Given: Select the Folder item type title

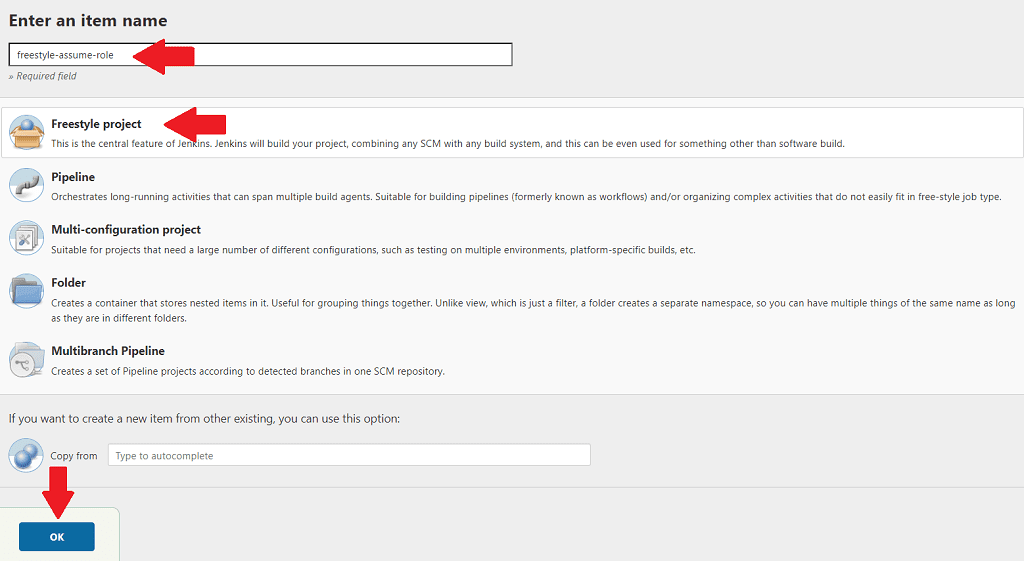Looking at the screenshot, I should pos(68,283).
